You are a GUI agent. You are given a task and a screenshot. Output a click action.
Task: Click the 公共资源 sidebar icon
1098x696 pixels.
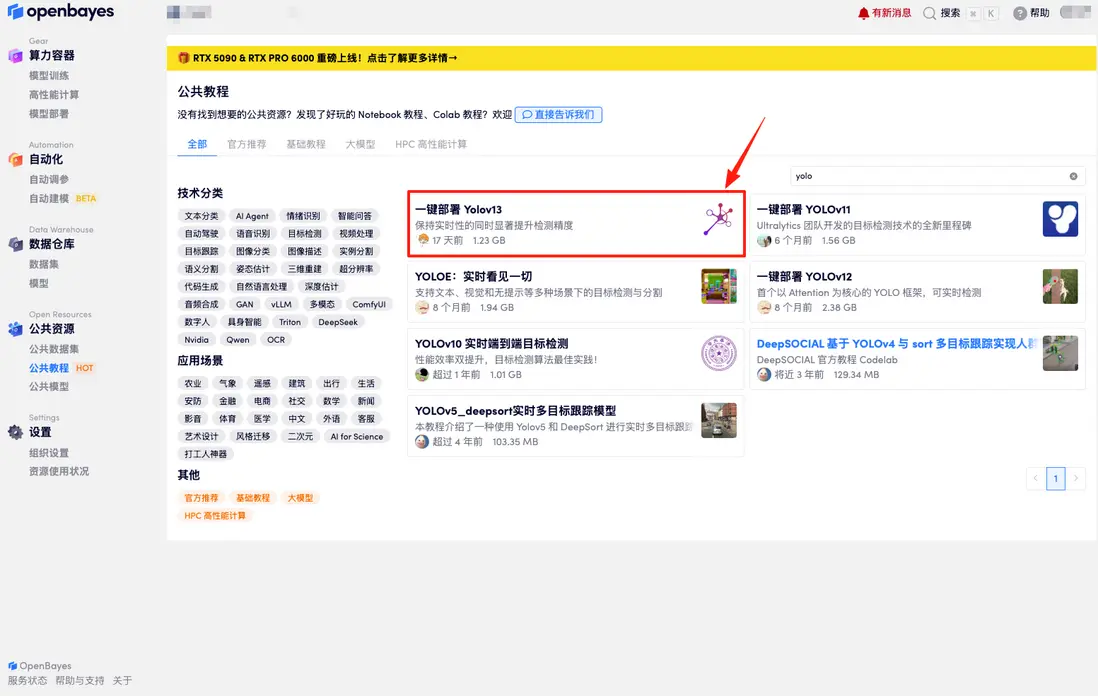(x=15, y=329)
